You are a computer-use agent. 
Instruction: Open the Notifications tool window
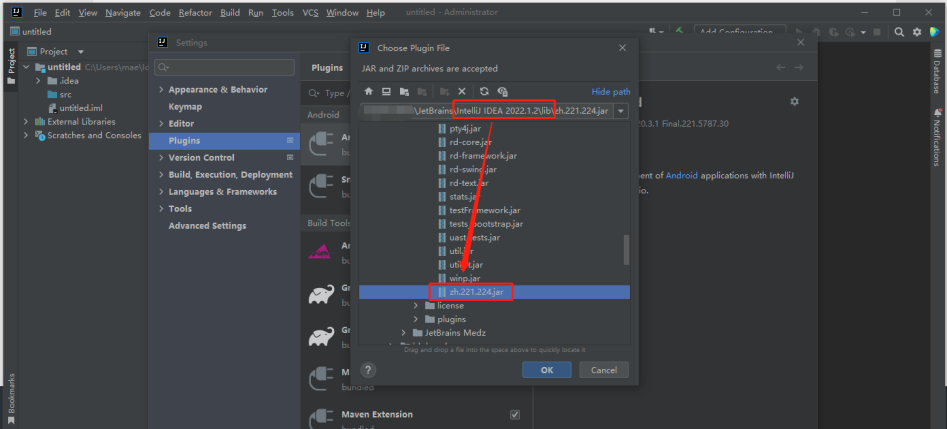[937, 138]
